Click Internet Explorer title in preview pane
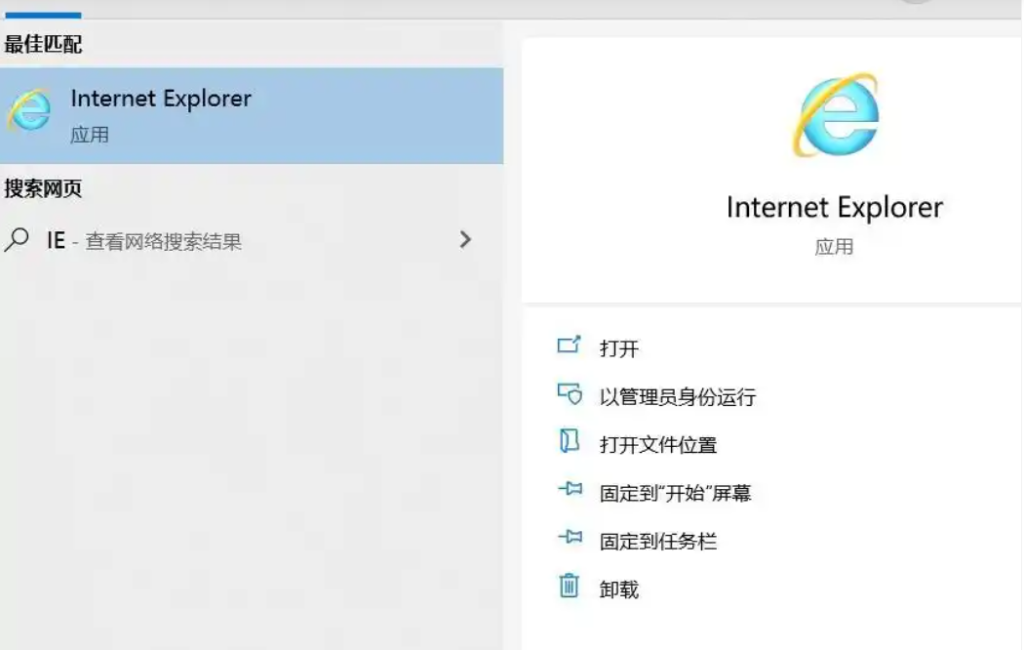 point(835,208)
